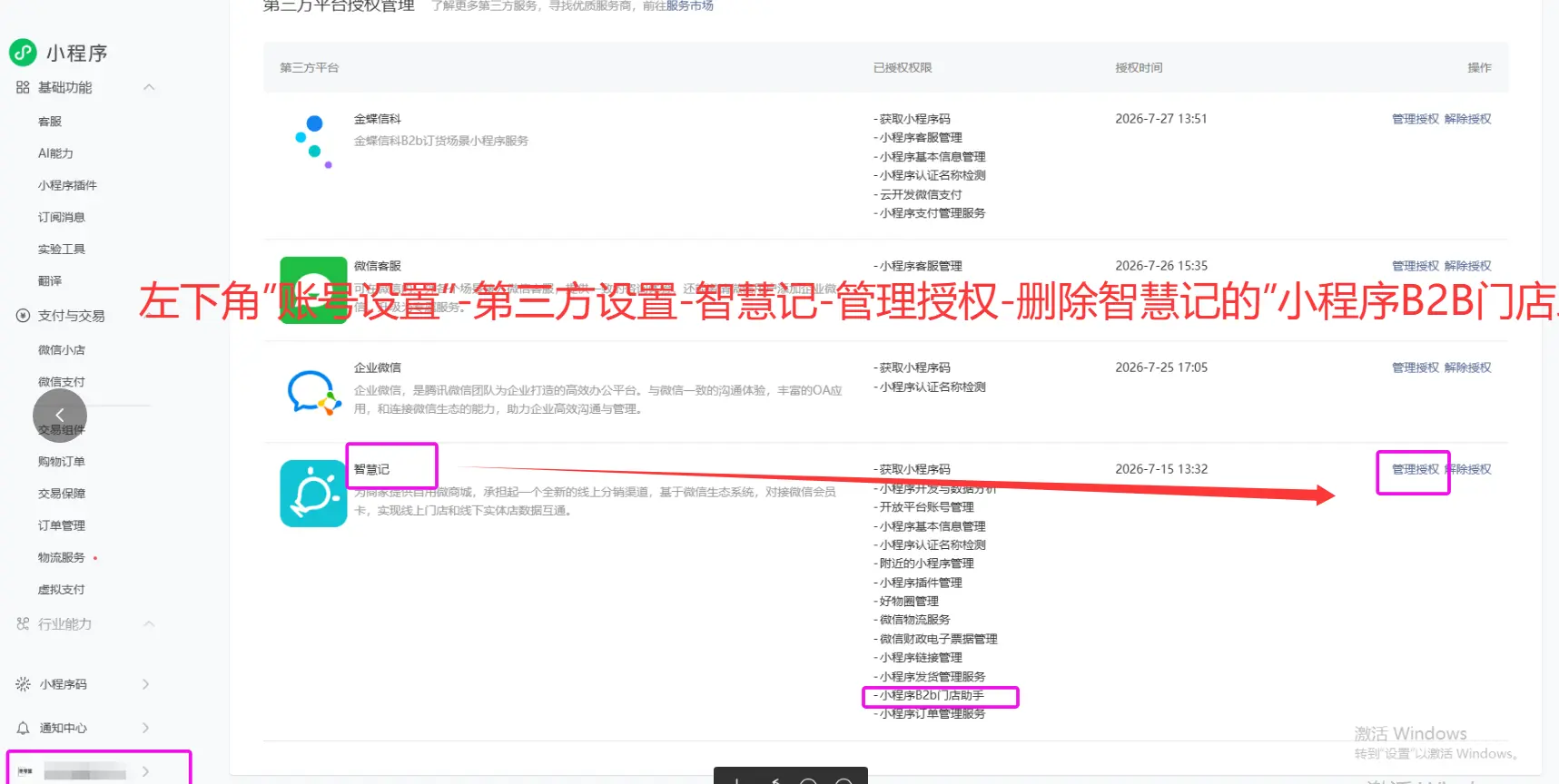
Task: Click the 企业微信 platform name
Action: [378, 367]
